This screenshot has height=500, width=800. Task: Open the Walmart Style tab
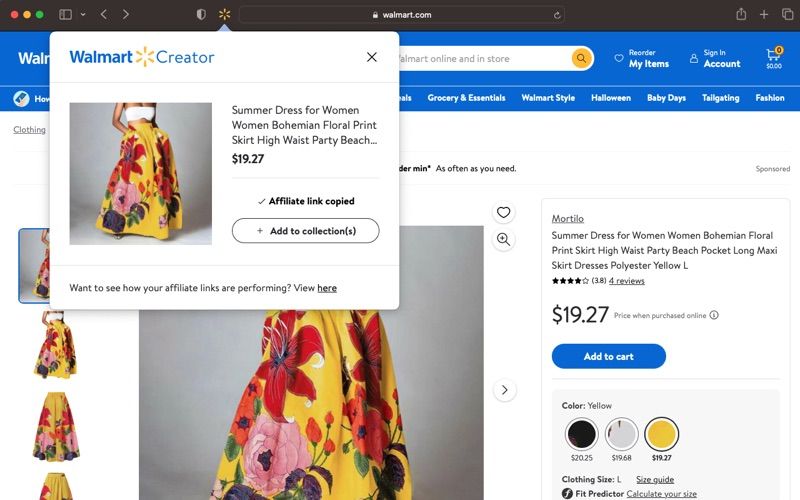pos(548,98)
